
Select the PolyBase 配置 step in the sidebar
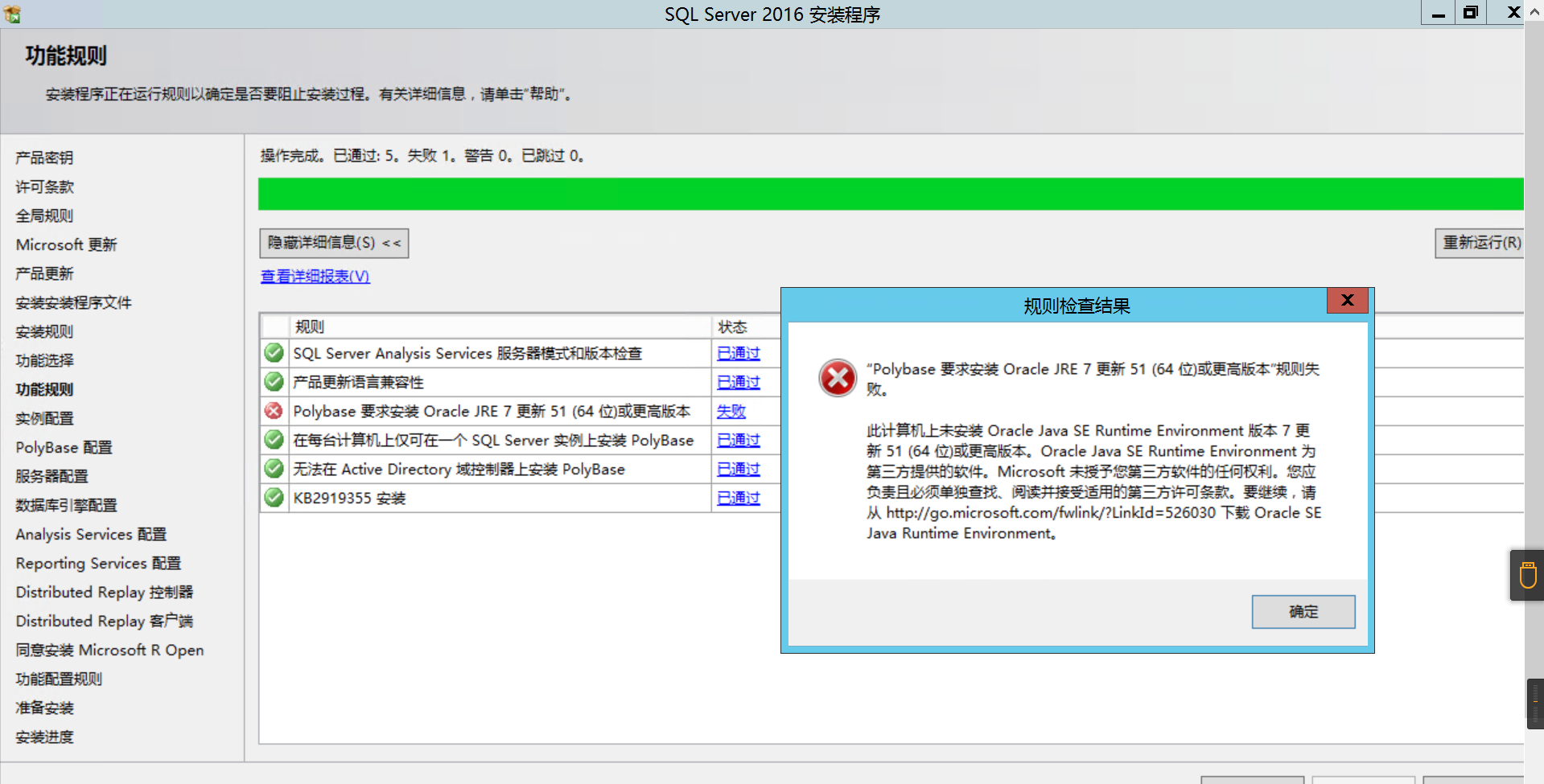click(64, 447)
